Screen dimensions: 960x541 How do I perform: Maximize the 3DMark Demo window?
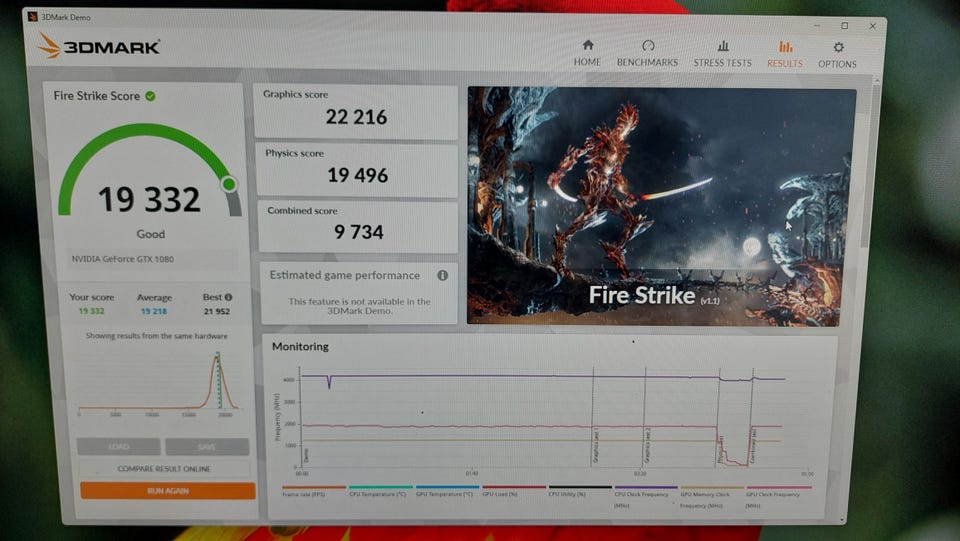pyautogui.click(x=844, y=26)
